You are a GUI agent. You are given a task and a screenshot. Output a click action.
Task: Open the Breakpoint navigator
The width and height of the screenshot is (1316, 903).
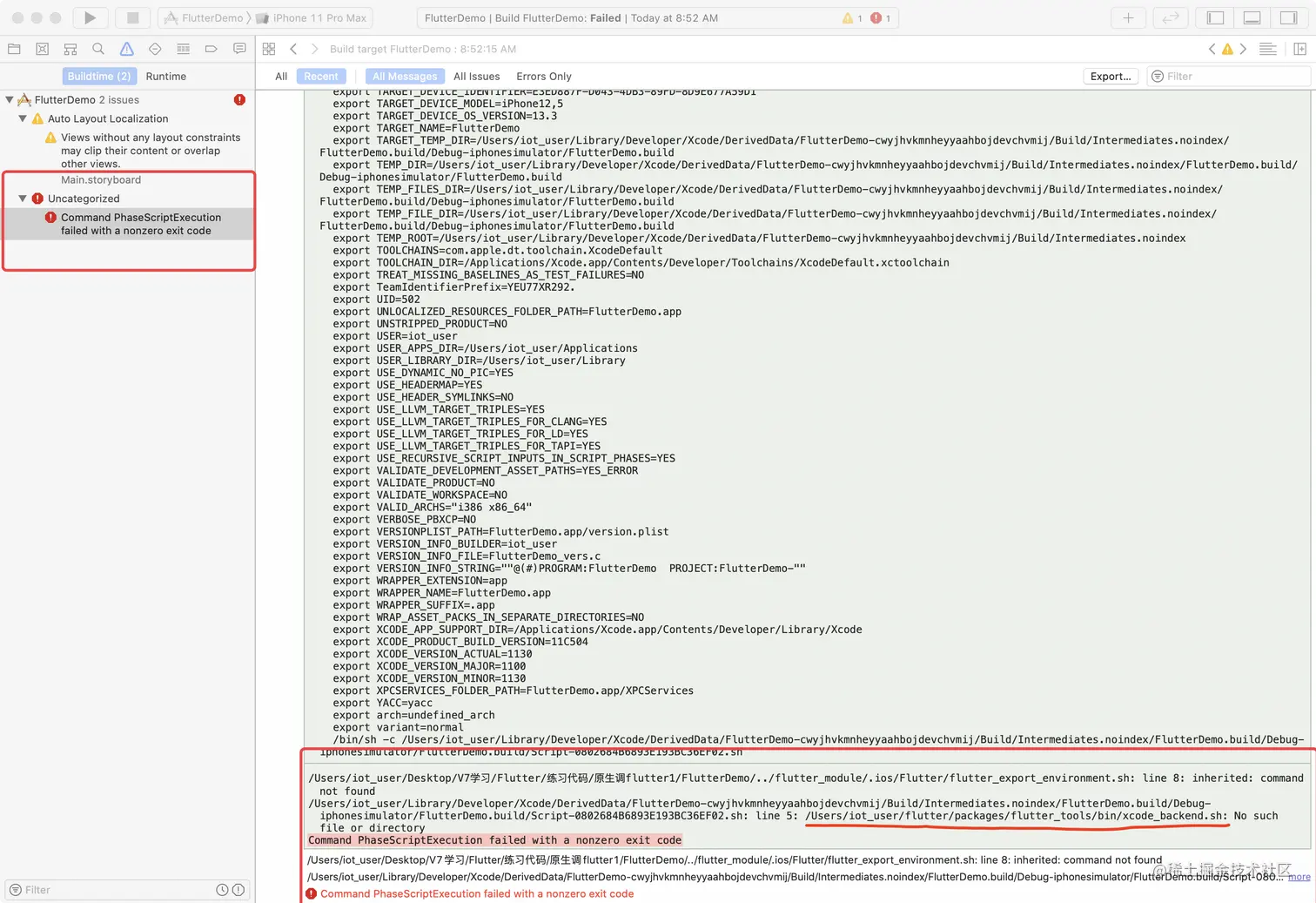coord(211,49)
